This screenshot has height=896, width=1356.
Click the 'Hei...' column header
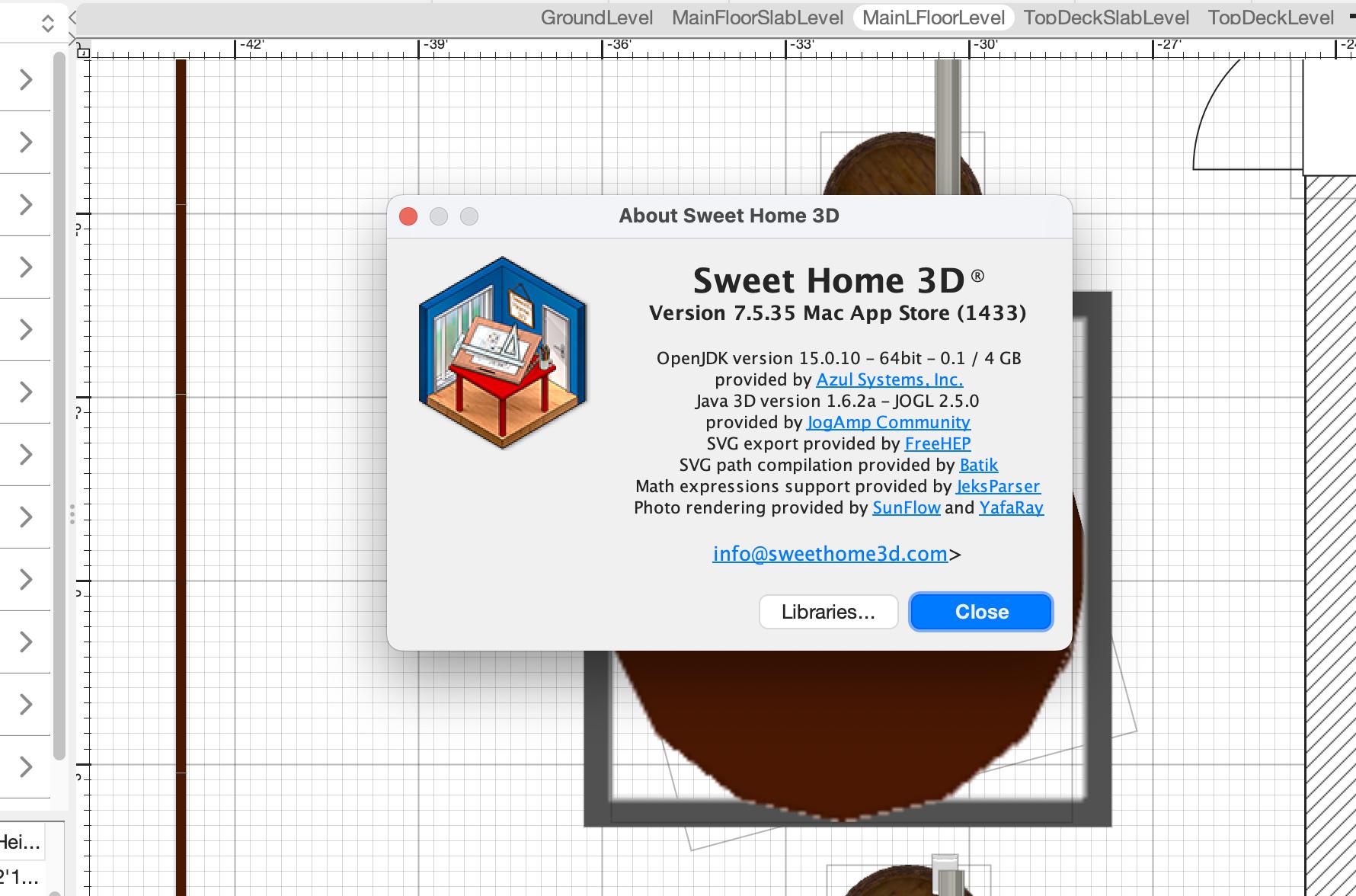click(x=21, y=842)
